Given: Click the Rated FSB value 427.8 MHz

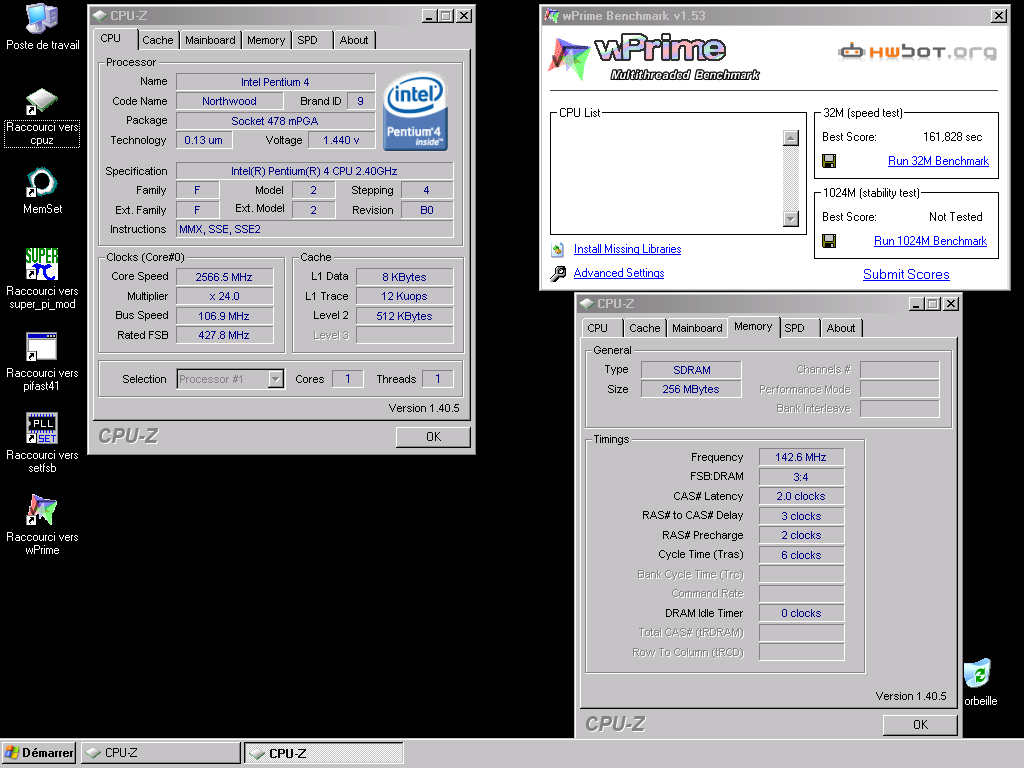Looking at the screenshot, I should [224, 335].
